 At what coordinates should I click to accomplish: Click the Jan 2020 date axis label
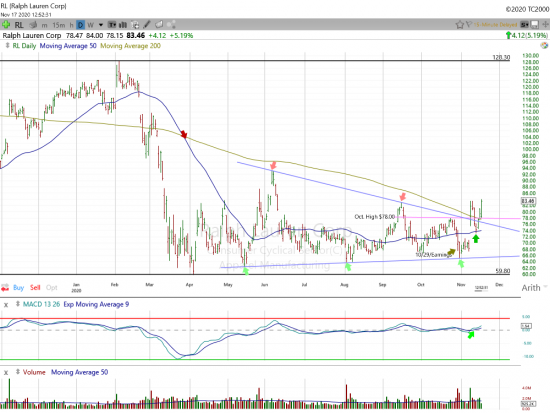76,287
